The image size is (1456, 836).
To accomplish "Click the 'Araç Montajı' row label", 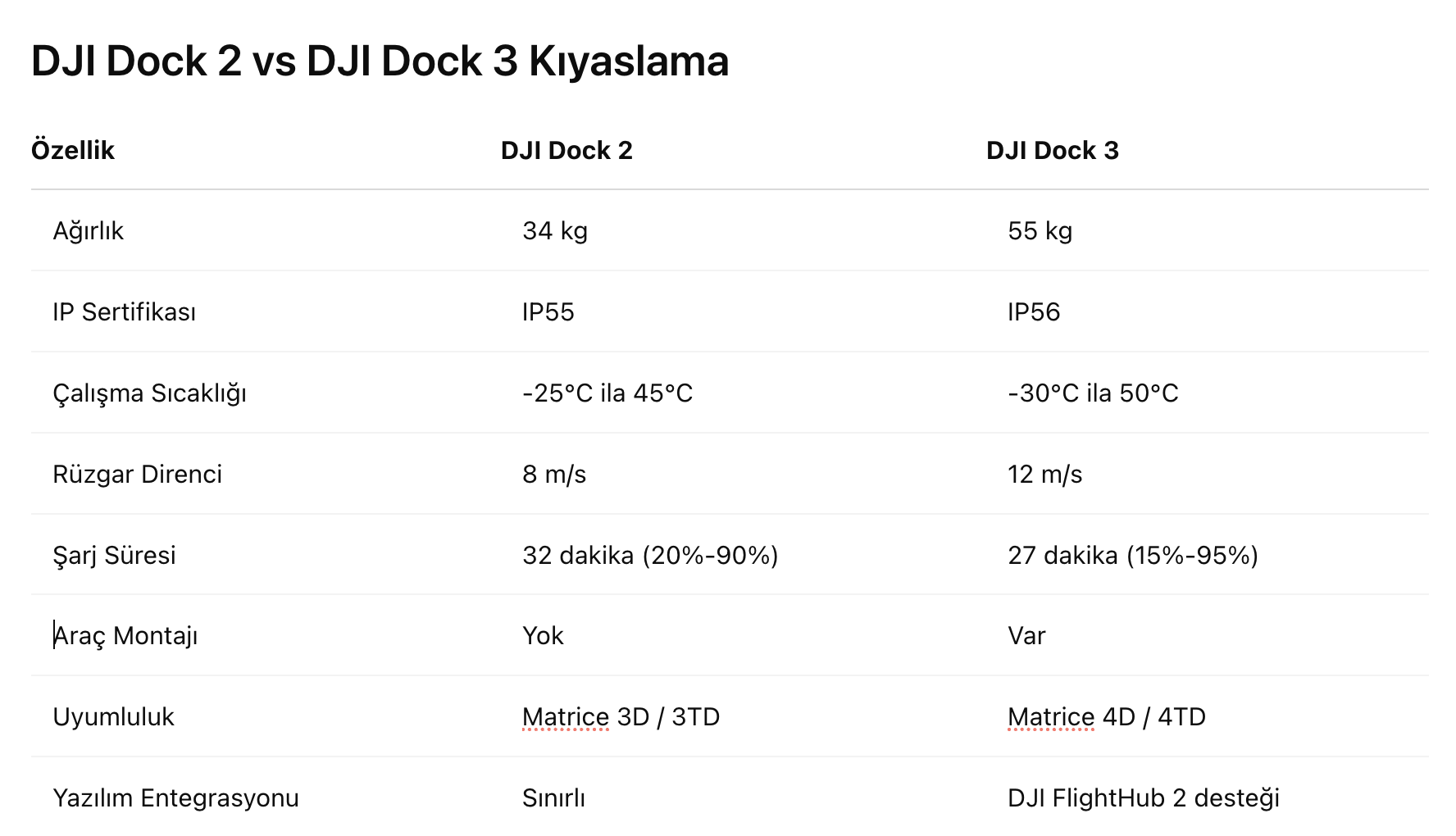I will (125, 636).
